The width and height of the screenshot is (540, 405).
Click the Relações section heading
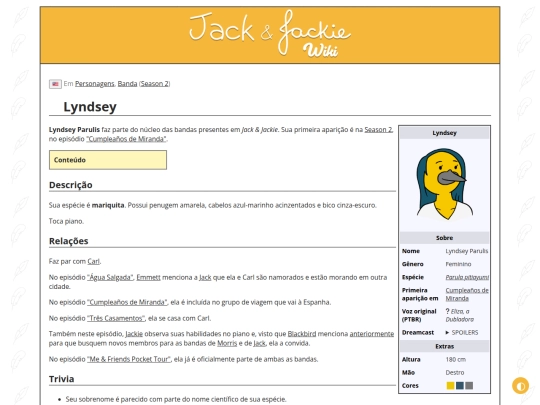[69, 241]
